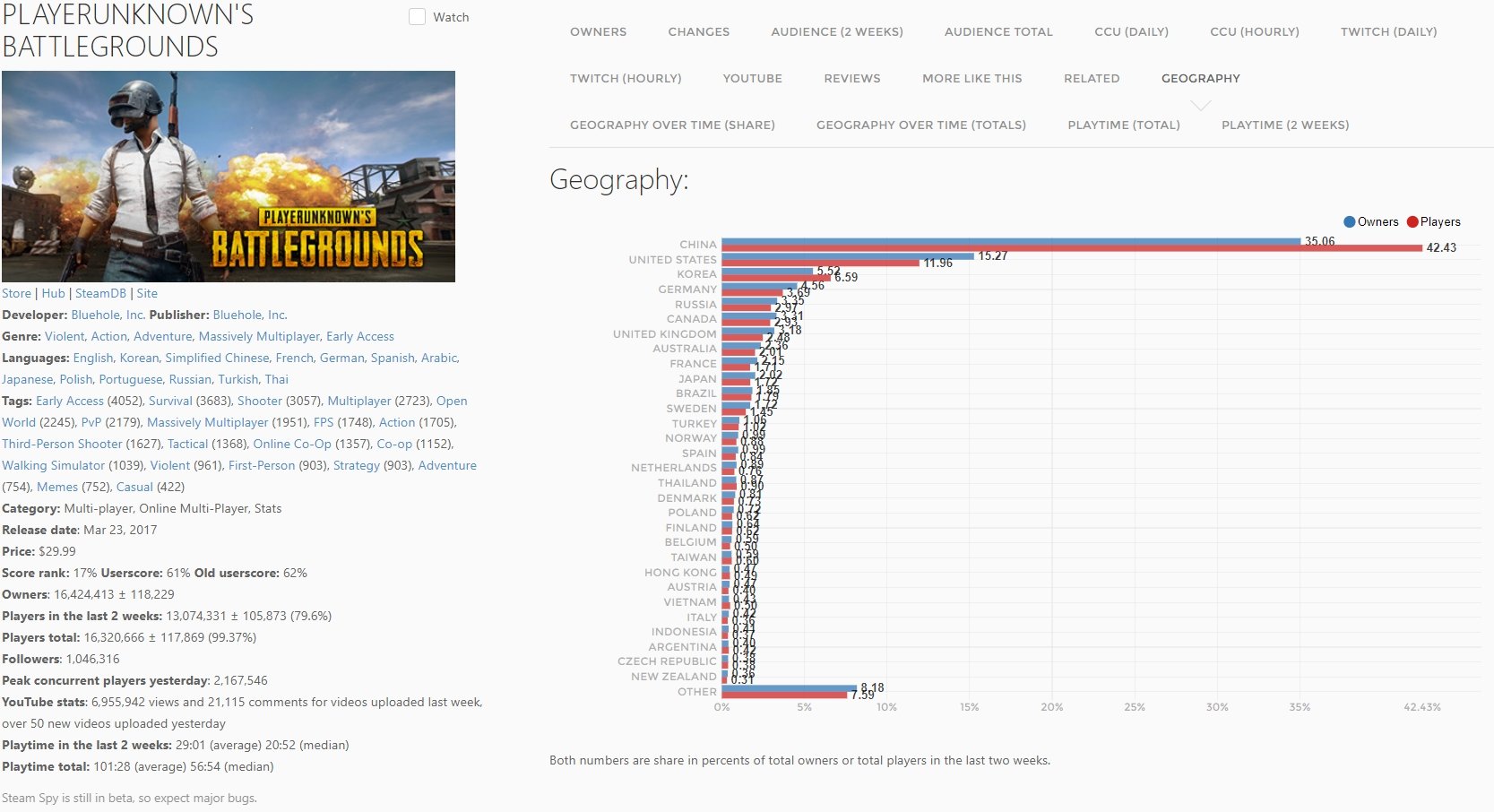The height and width of the screenshot is (812, 1494).
Task: Click the price $29.99 text
Action: pyautogui.click(x=57, y=551)
